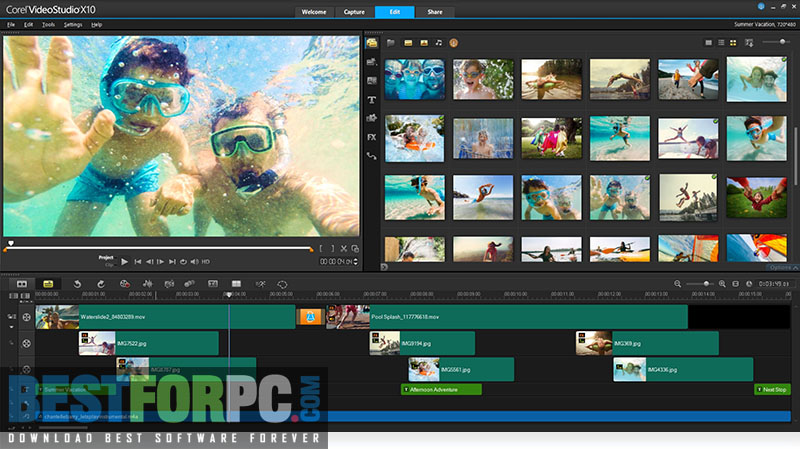The image size is (800, 449).
Task: Switch to the Capture tab
Action: [354, 12]
